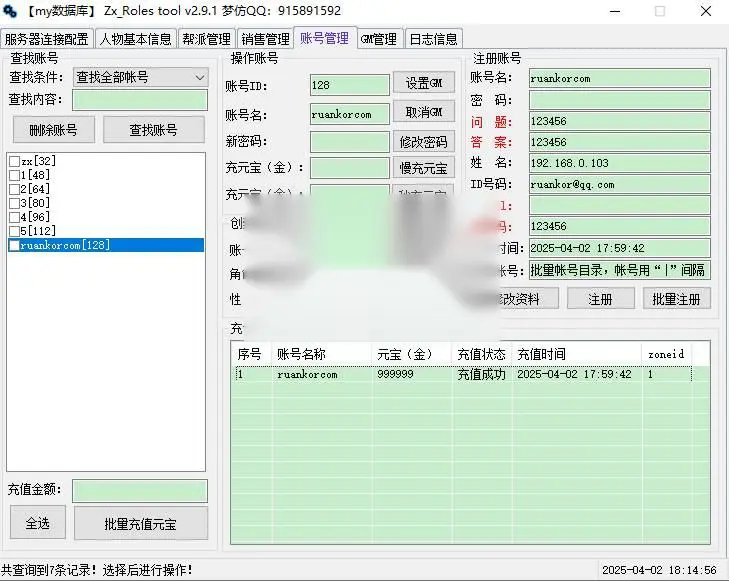Screen dimensions: 729x581
Task: Open the GM管理 tab
Action: click(x=379, y=39)
